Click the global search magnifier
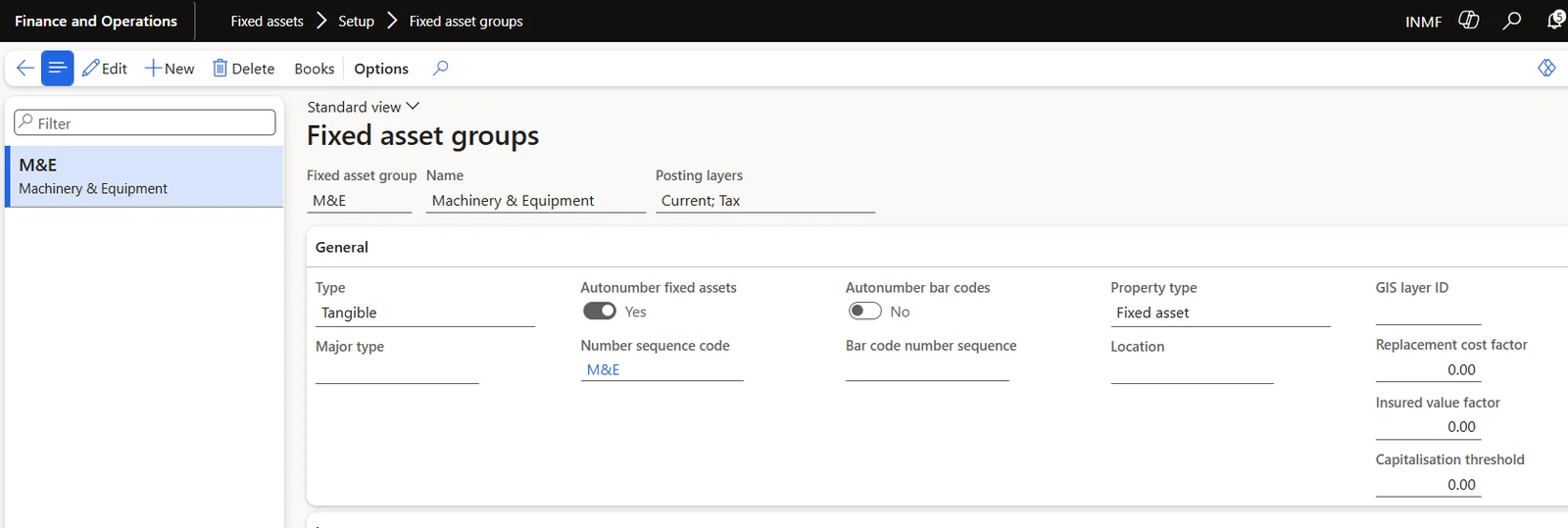This screenshot has height=528, width=1568. tap(1512, 21)
